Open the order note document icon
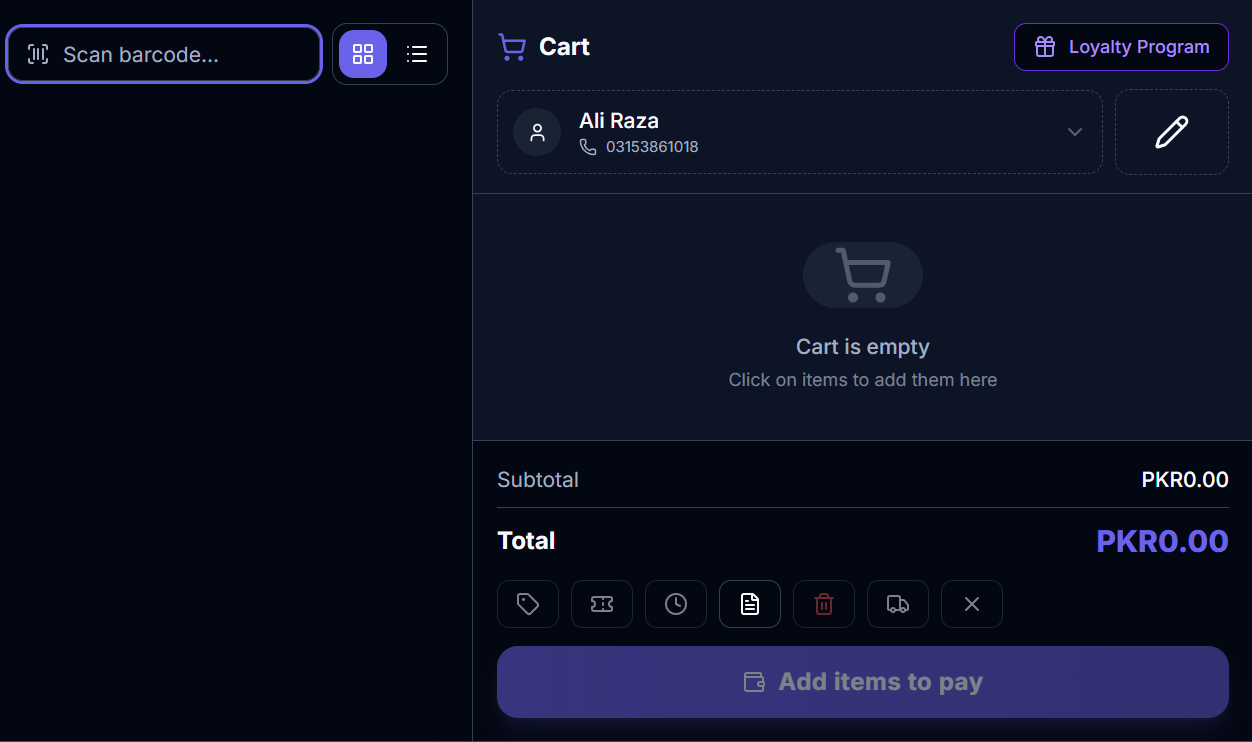 750,604
